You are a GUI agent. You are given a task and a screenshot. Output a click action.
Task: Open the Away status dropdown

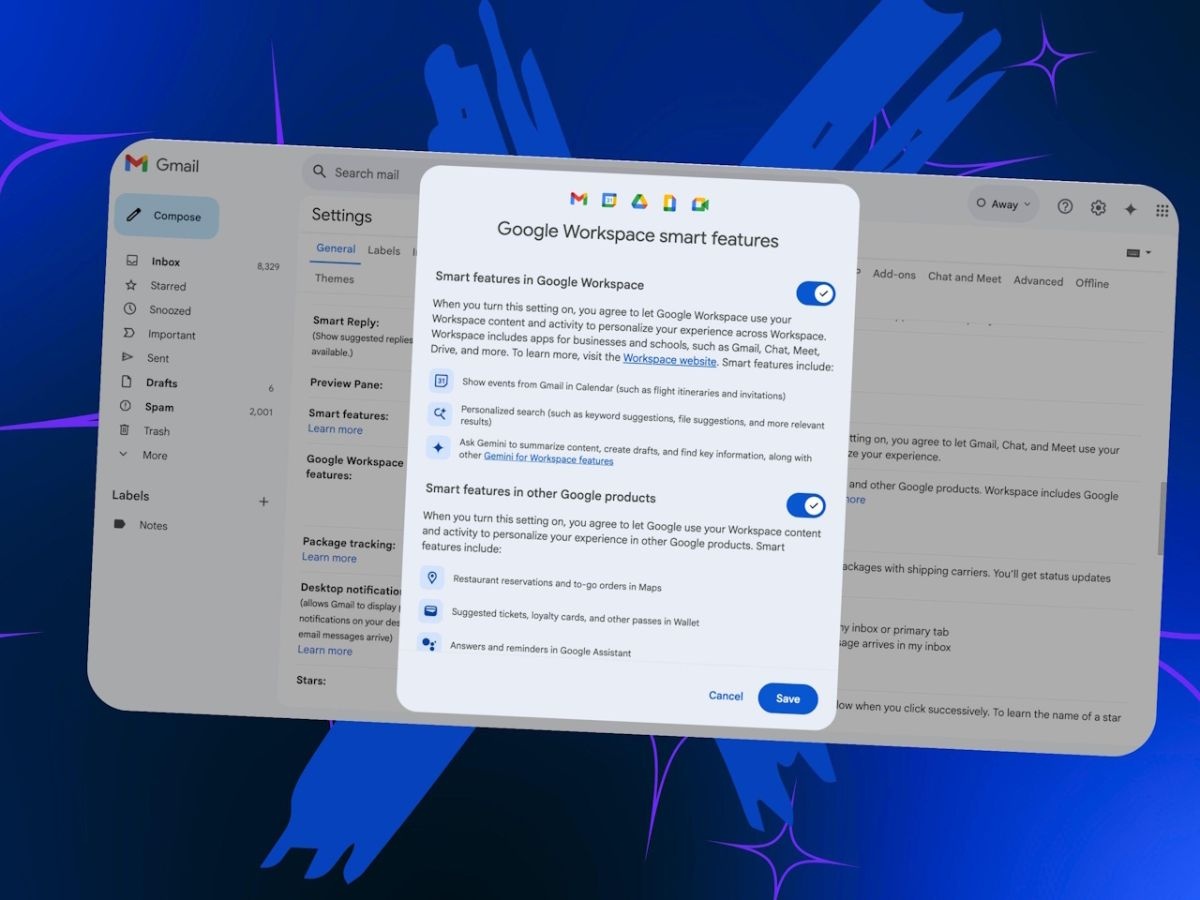1003,204
